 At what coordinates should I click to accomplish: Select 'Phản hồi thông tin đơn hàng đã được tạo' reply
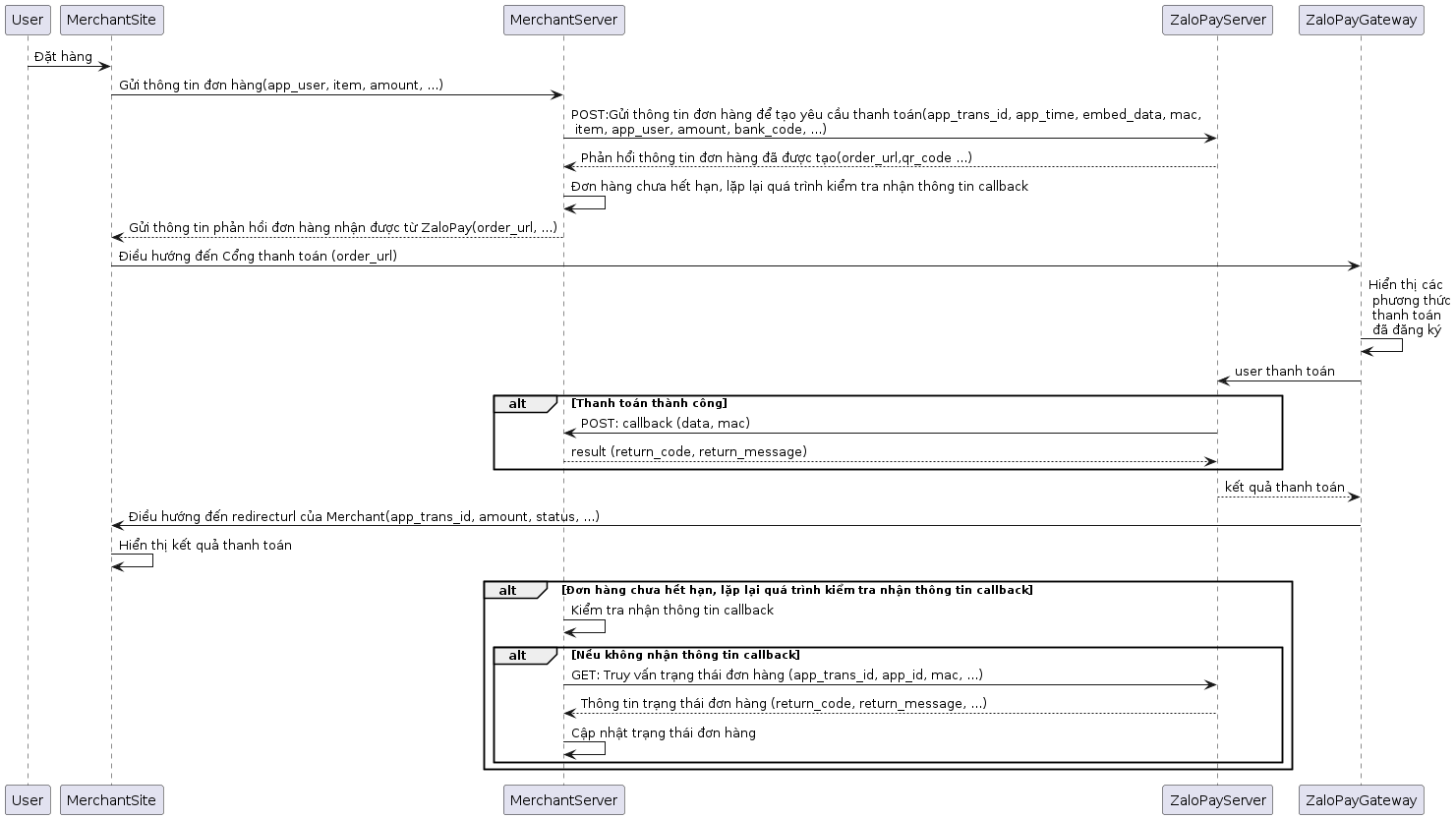point(777,158)
